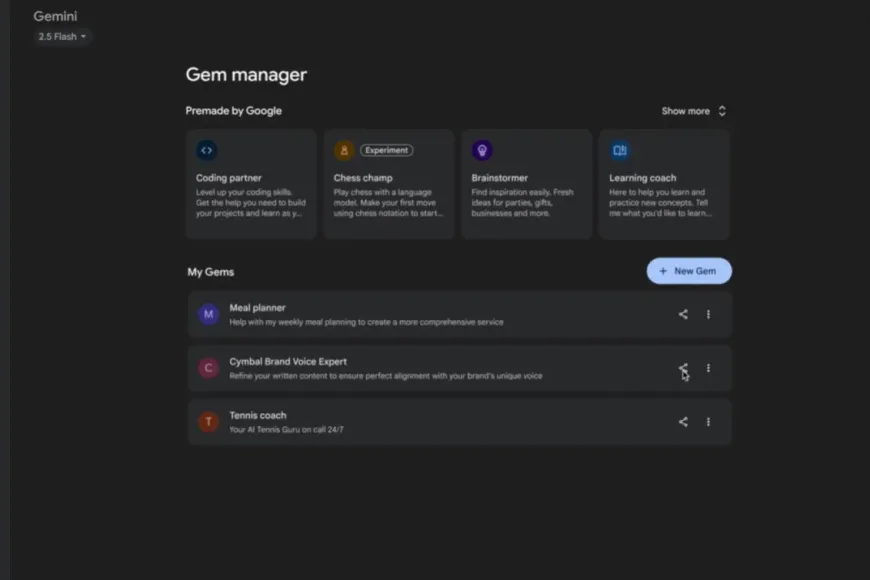Click the Gemini logo text
Screen dimensions: 870x580
pos(55,16)
